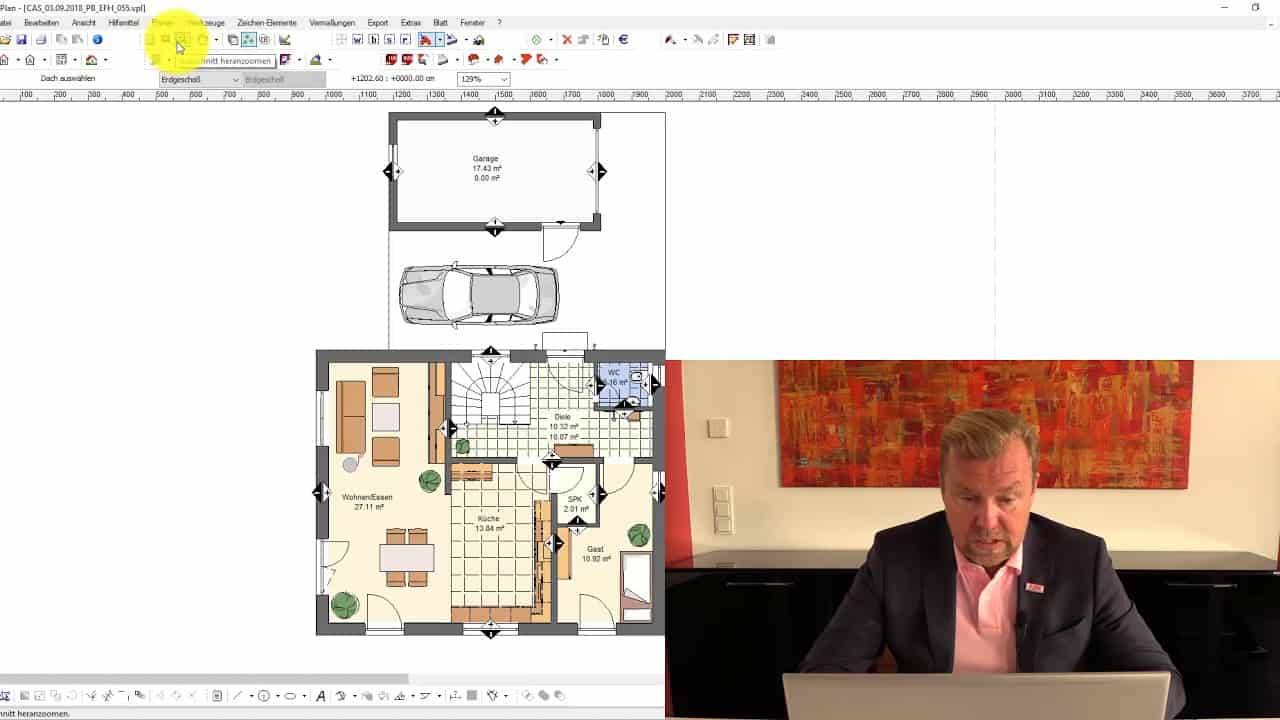Click the Euro cost icon
Image resolution: width=1280 pixels, height=720 pixels.
[623, 40]
